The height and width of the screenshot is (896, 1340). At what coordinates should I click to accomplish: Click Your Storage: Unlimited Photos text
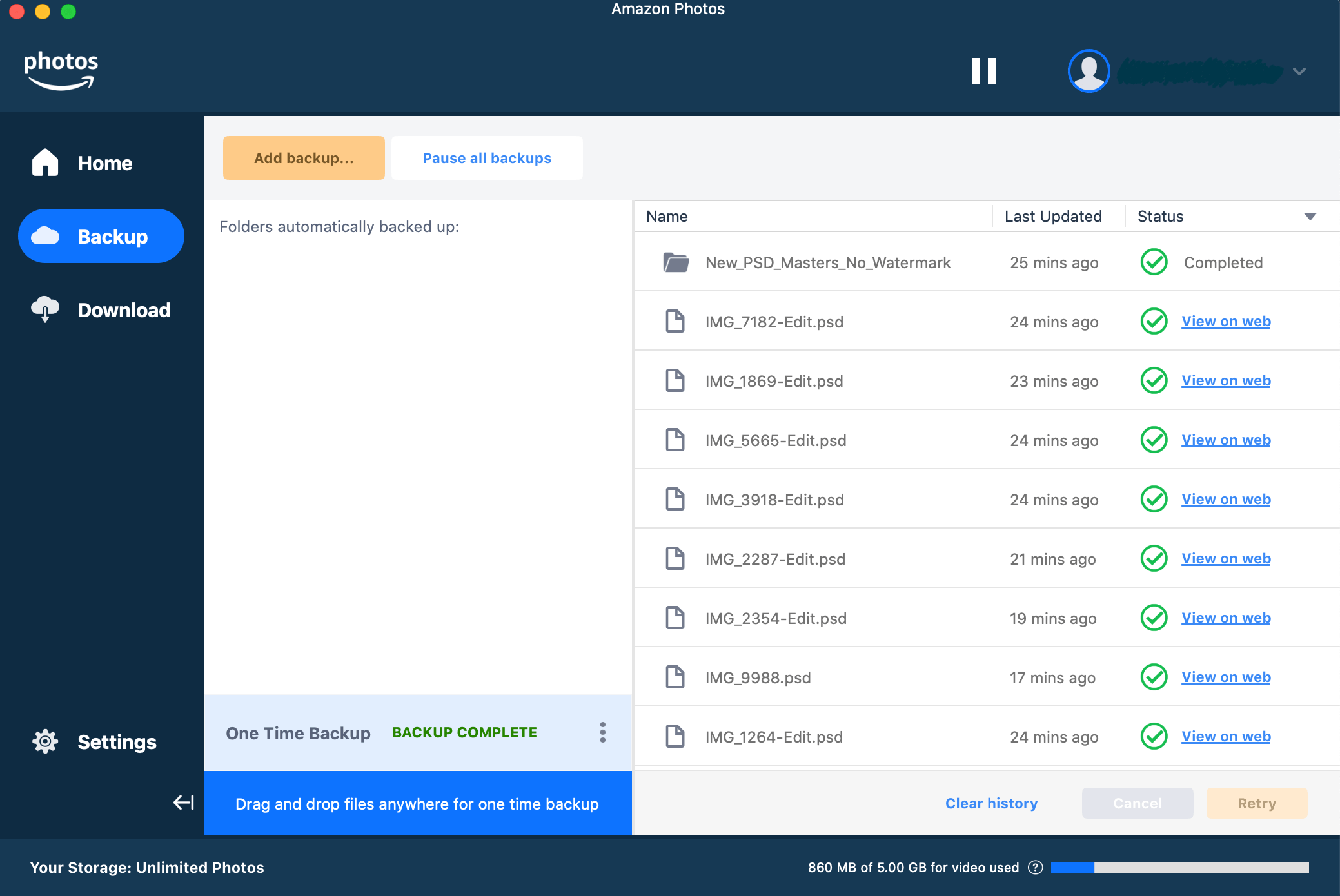(x=147, y=868)
